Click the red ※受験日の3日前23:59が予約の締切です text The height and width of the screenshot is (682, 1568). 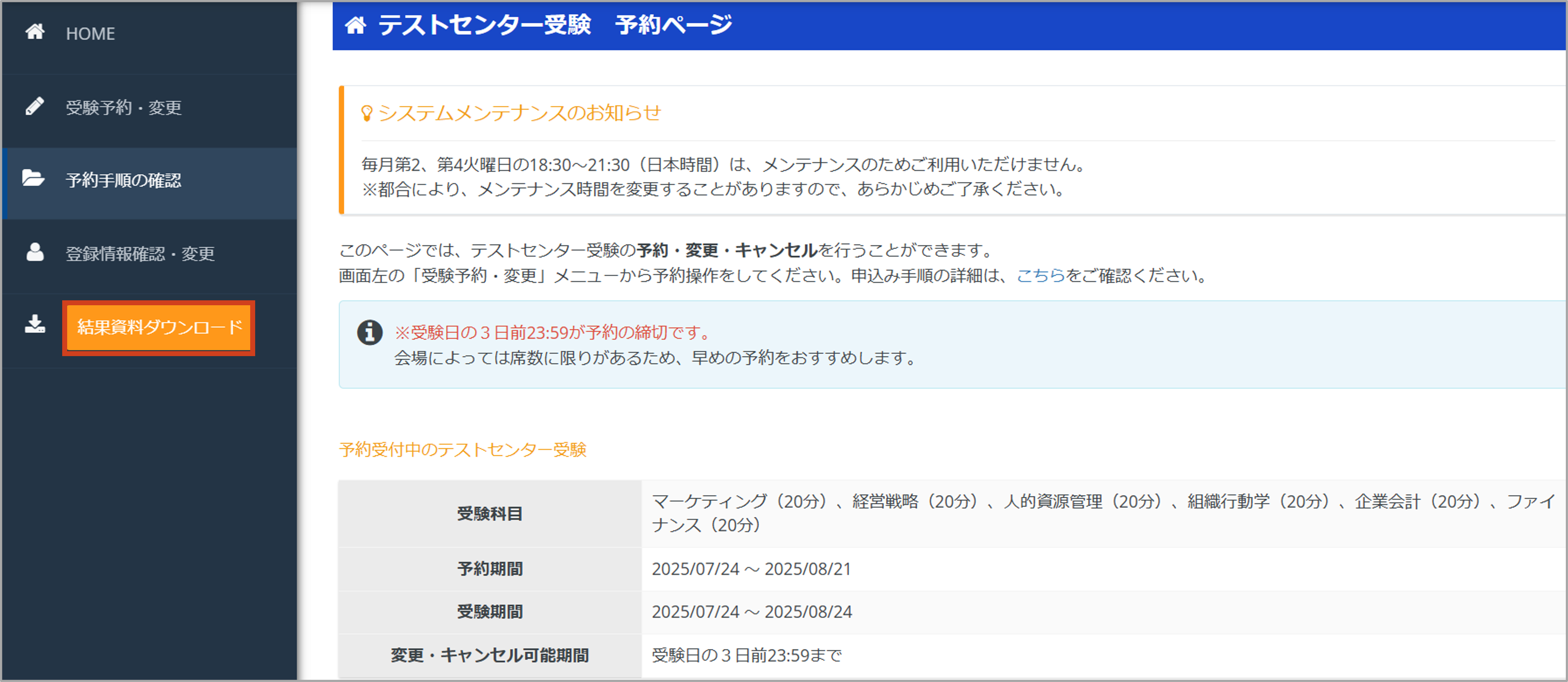click(x=554, y=333)
